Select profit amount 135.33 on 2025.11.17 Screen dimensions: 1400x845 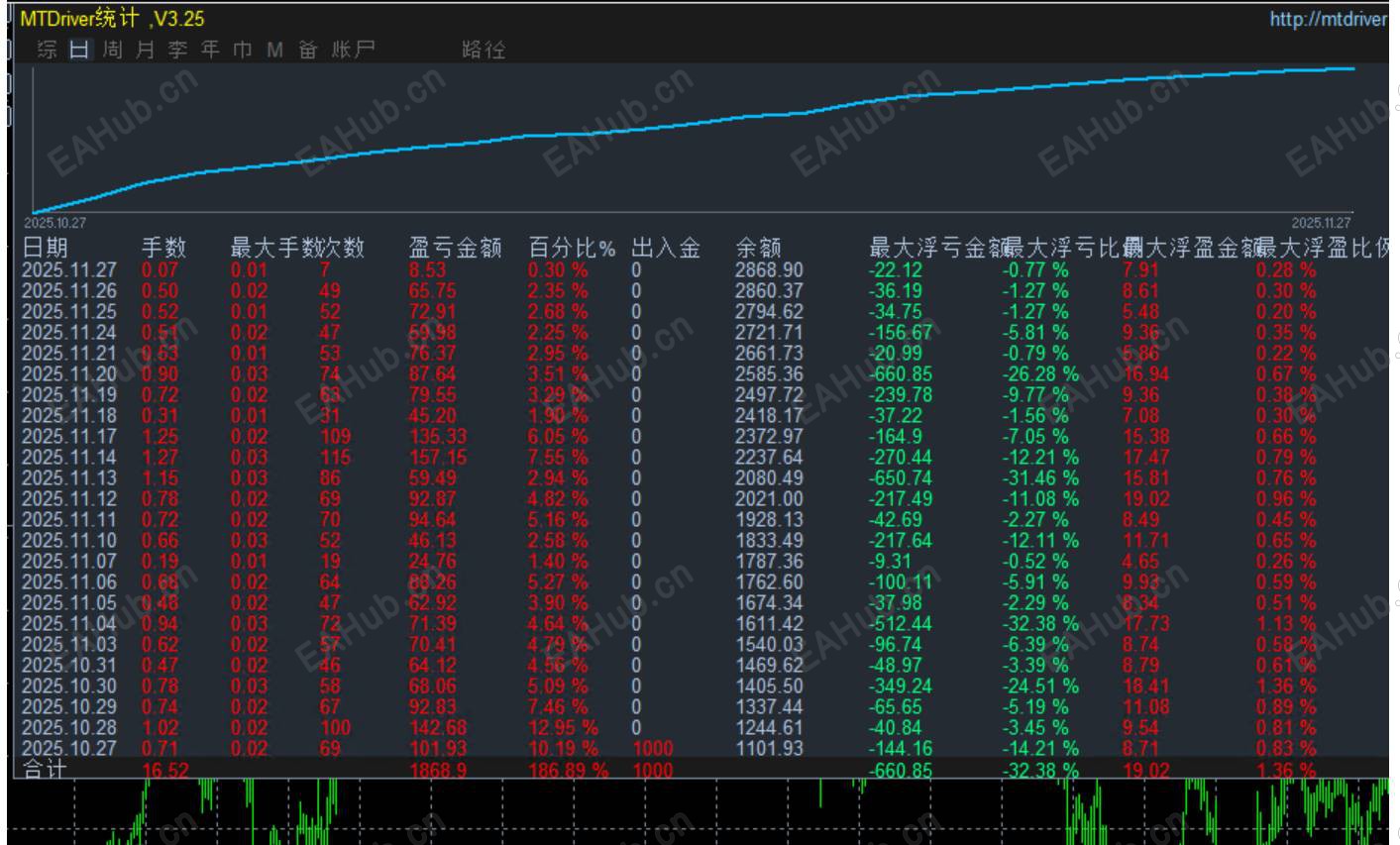437,437
